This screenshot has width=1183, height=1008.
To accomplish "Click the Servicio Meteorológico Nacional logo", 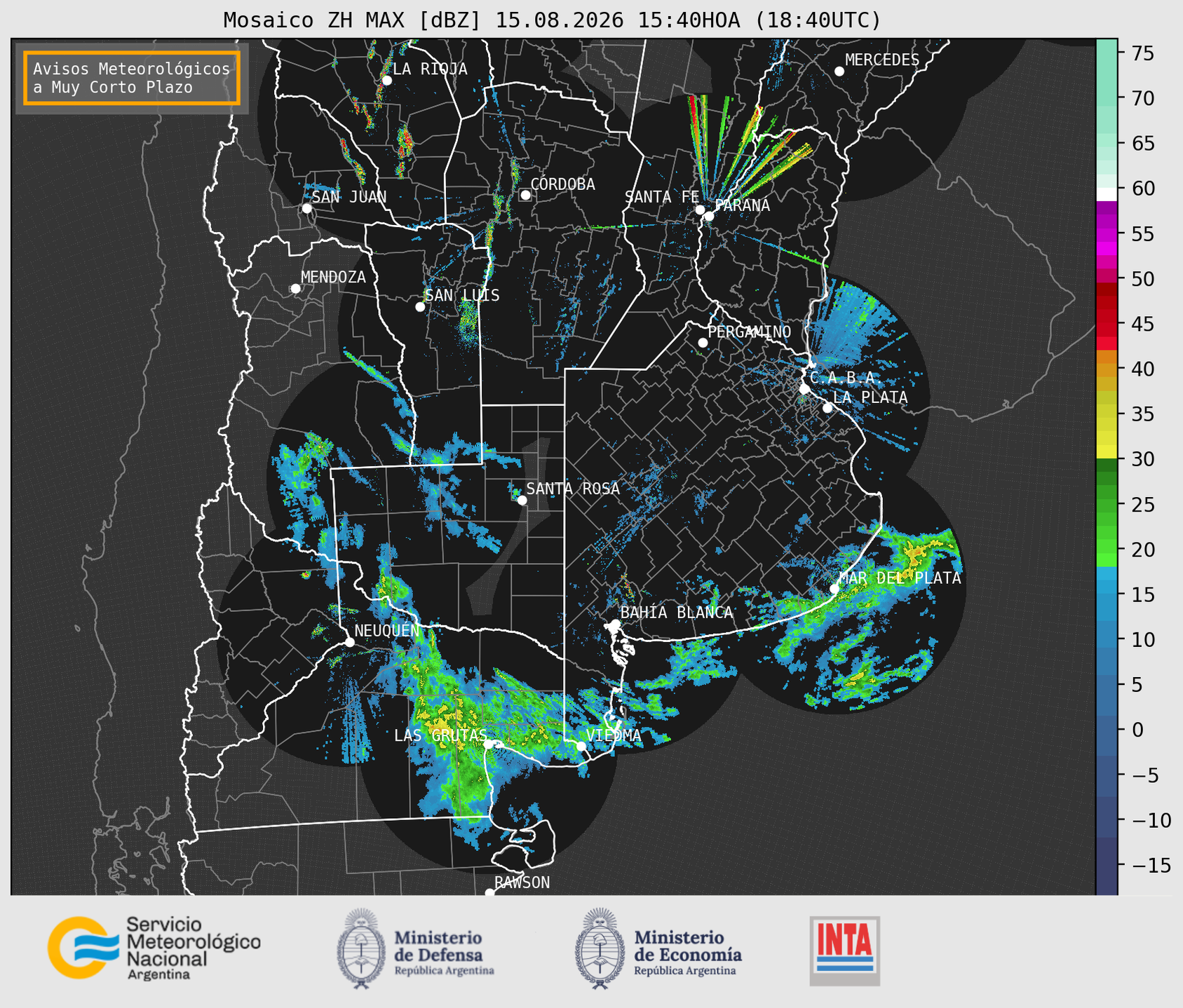I will click(154, 948).
